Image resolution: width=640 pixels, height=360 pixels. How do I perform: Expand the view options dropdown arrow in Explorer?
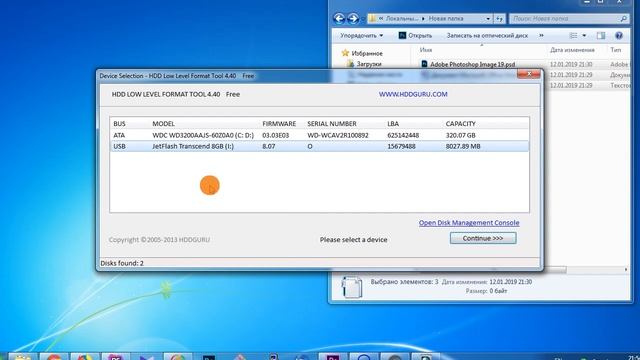coord(584,36)
